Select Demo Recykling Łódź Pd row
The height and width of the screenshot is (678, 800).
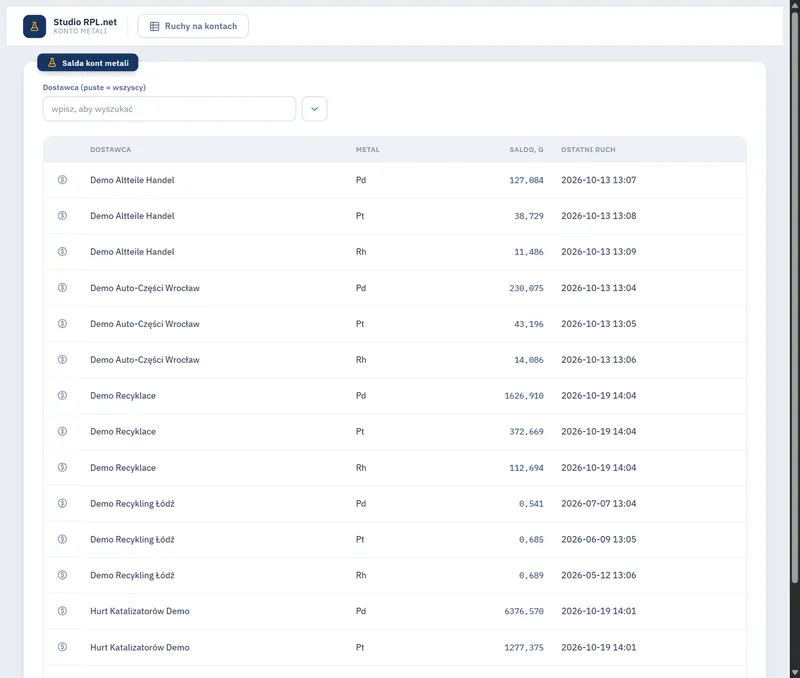(395, 504)
